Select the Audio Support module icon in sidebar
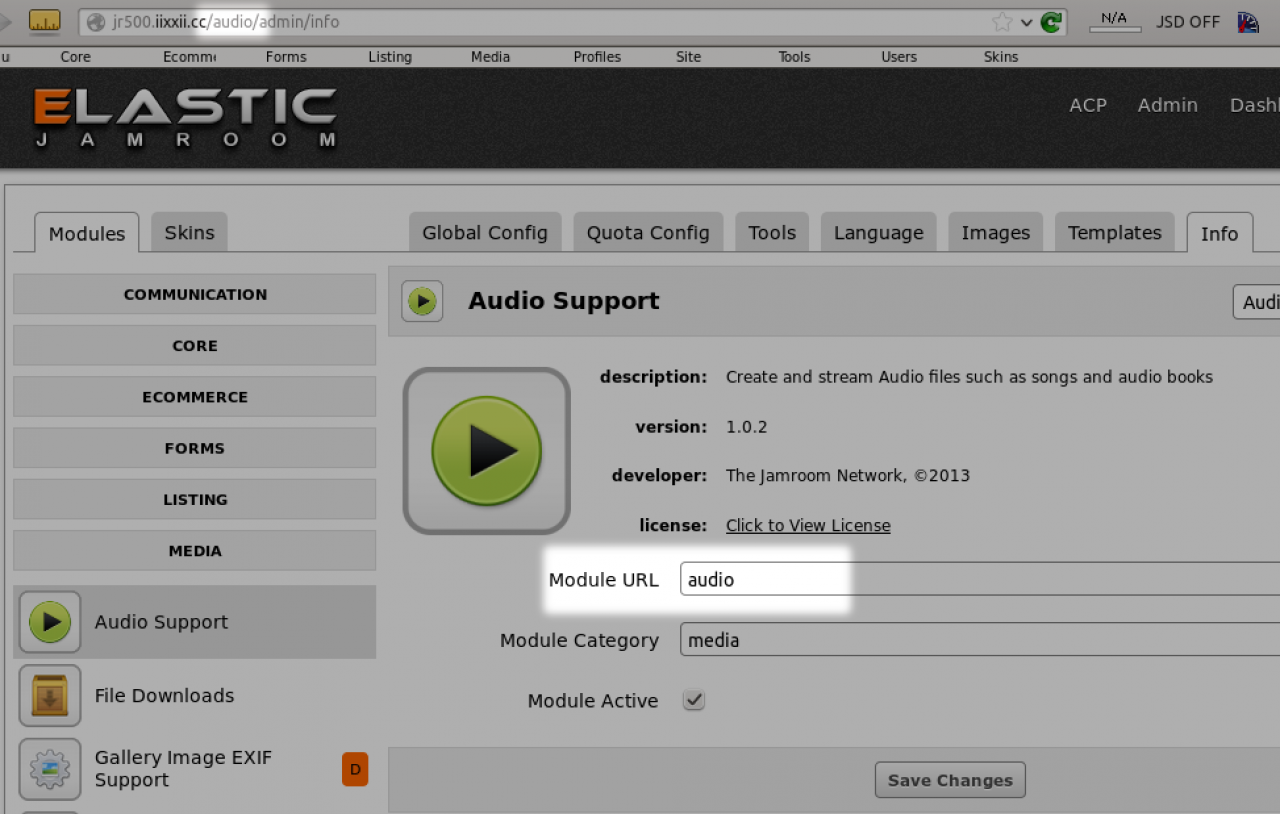Image resolution: width=1280 pixels, height=814 pixels. [x=50, y=622]
